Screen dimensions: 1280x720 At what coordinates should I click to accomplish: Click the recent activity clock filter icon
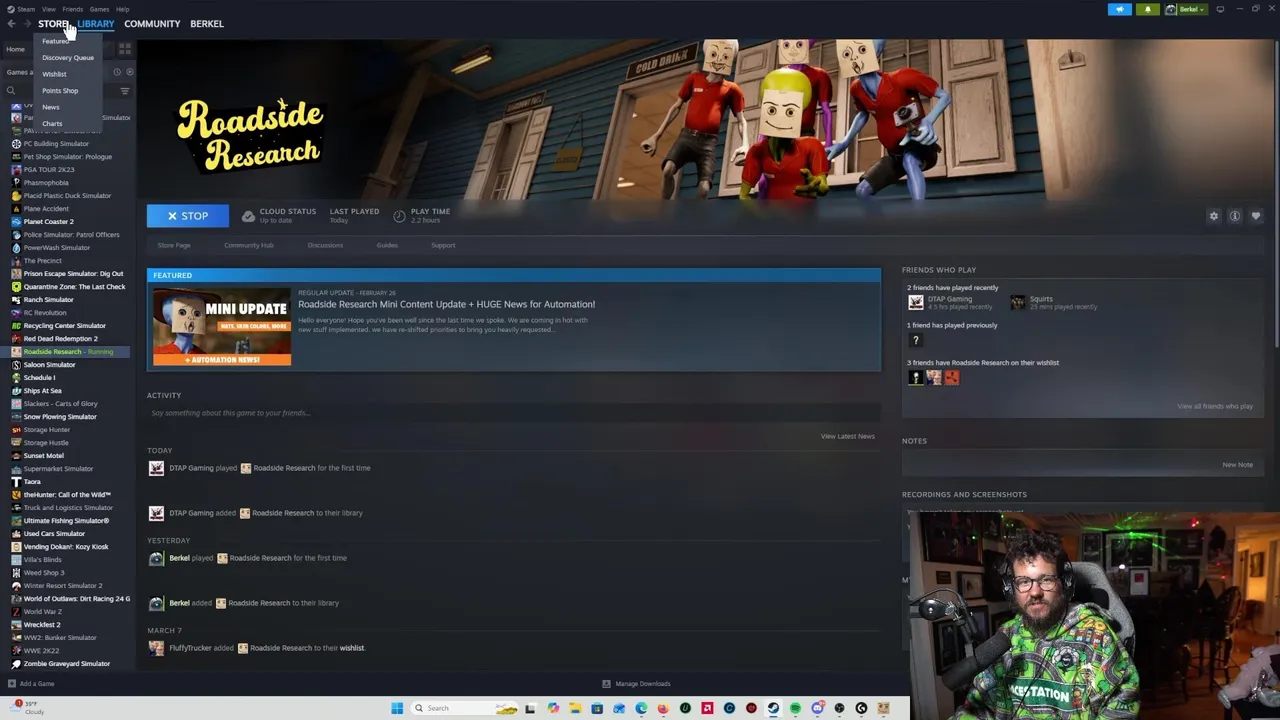[x=117, y=72]
